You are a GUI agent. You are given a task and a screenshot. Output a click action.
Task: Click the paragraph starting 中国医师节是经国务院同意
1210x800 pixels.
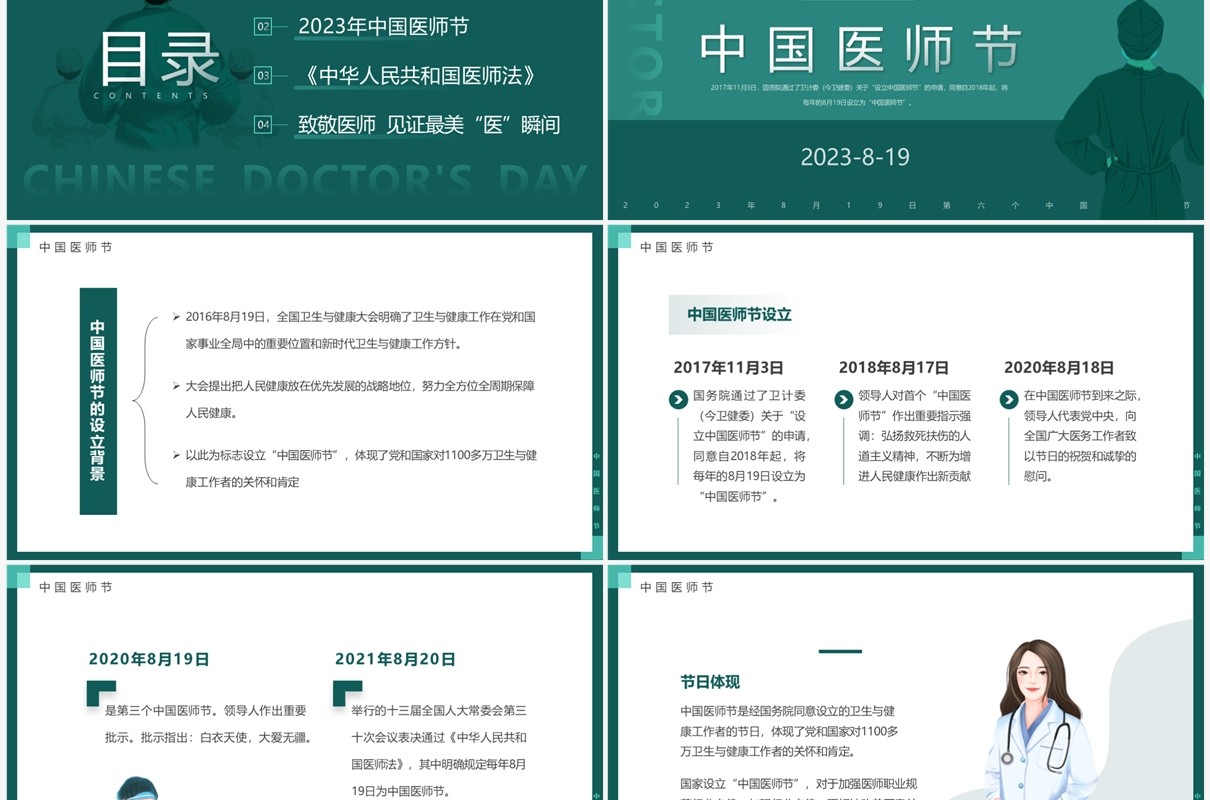point(789,731)
